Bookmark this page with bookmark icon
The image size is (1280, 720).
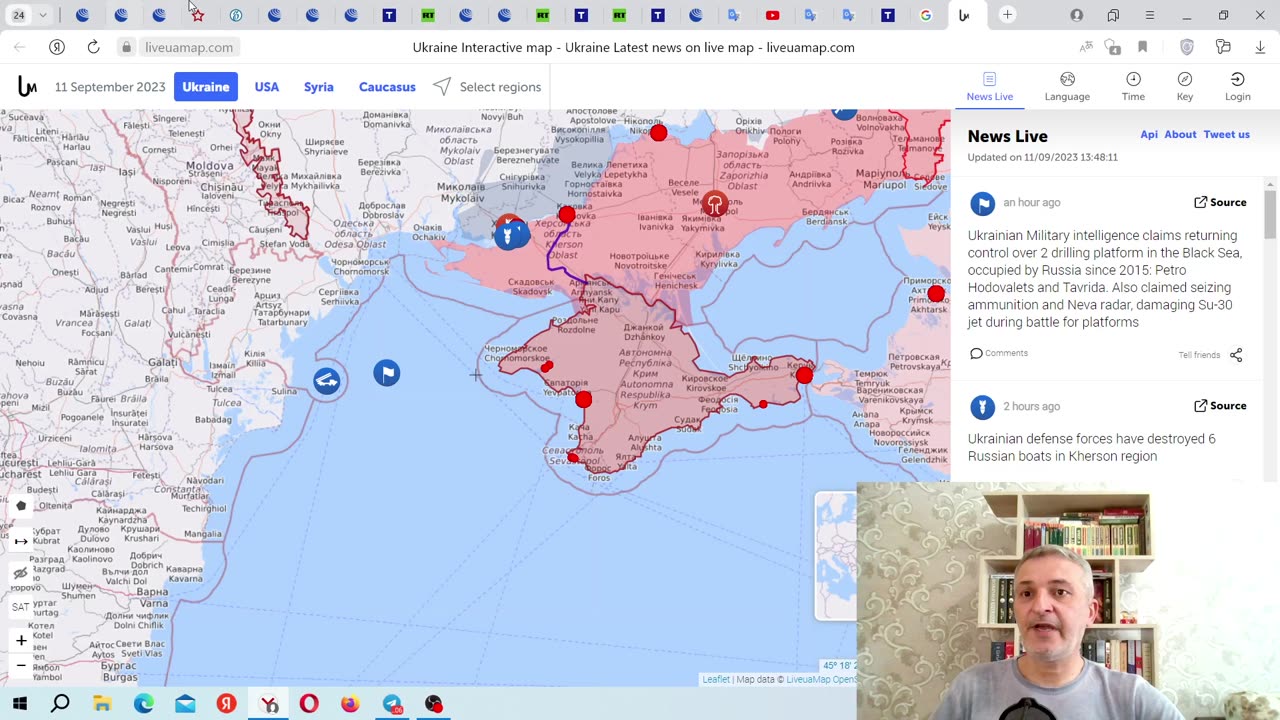(x=1142, y=47)
